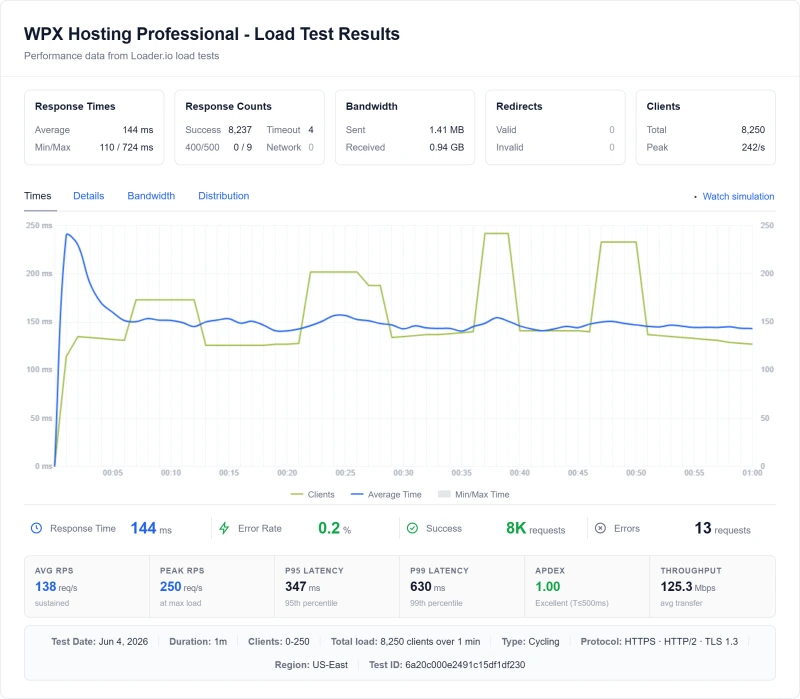800x699 pixels.
Task: Click the Invalid redirects row label
Action: click(510, 147)
